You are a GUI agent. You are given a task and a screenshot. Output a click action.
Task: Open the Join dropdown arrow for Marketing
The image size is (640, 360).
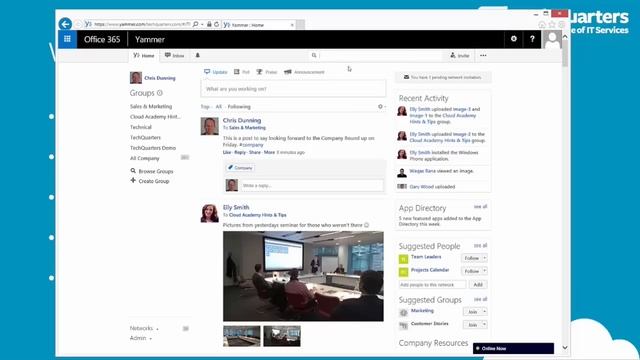coord(484,312)
